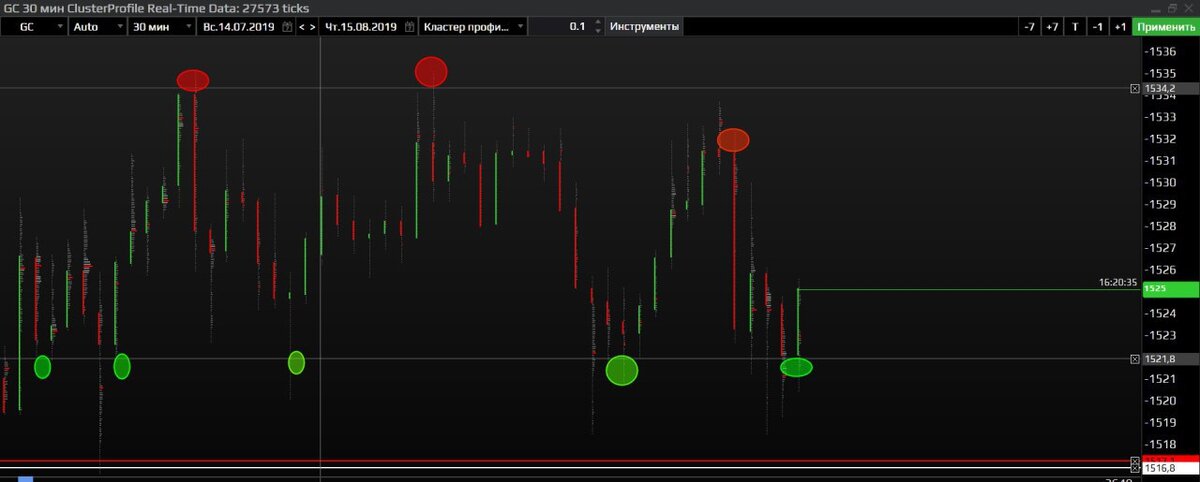Click the blue scrollbar thumb at bottom left
1200x482 pixels.
point(26,479)
